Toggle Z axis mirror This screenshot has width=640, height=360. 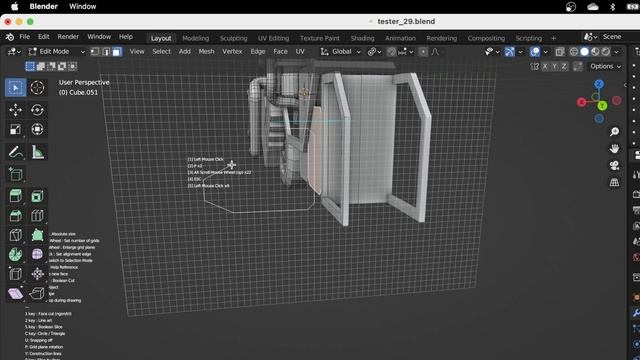pyautogui.click(x=564, y=66)
